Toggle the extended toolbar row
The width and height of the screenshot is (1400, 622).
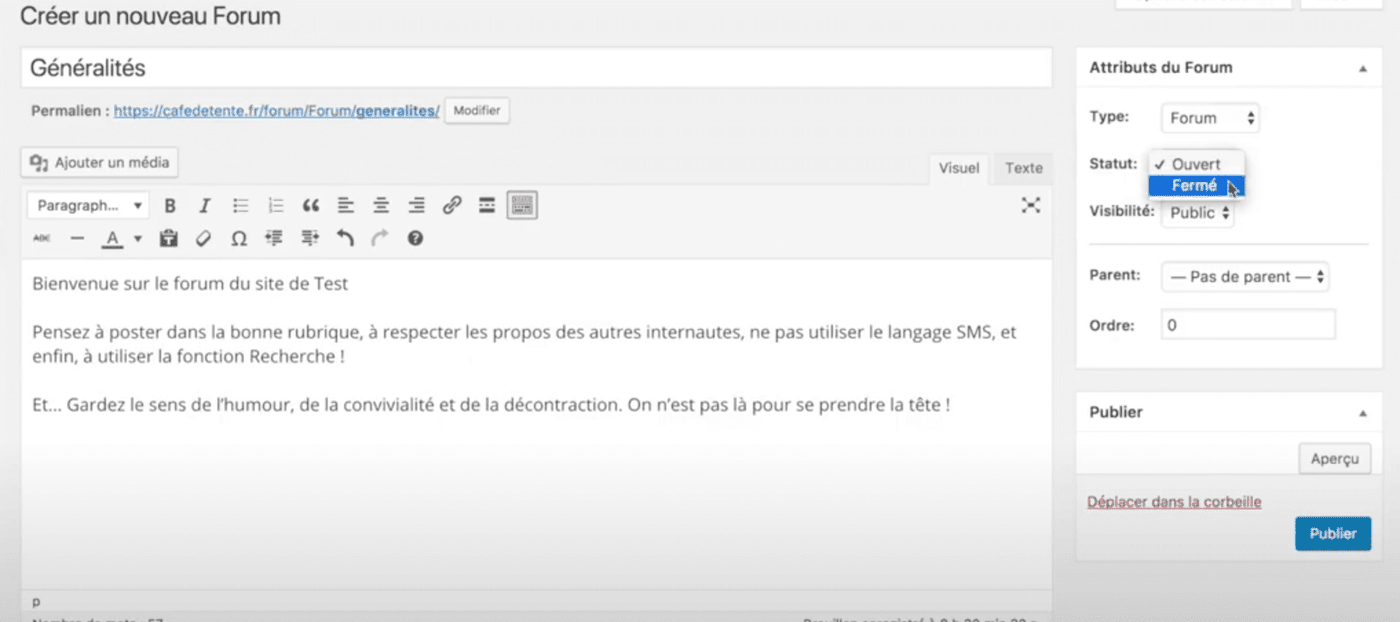[x=522, y=206]
